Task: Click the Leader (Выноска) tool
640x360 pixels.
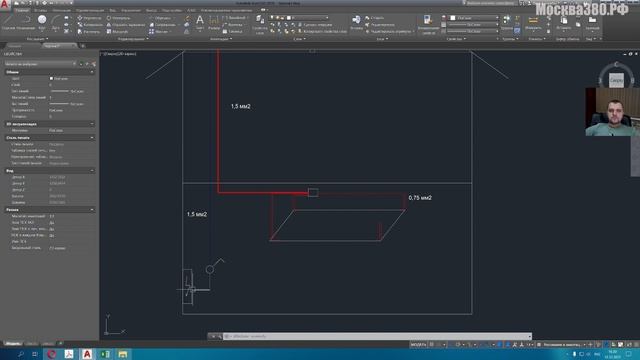Action: pyautogui.click(x=232, y=24)
